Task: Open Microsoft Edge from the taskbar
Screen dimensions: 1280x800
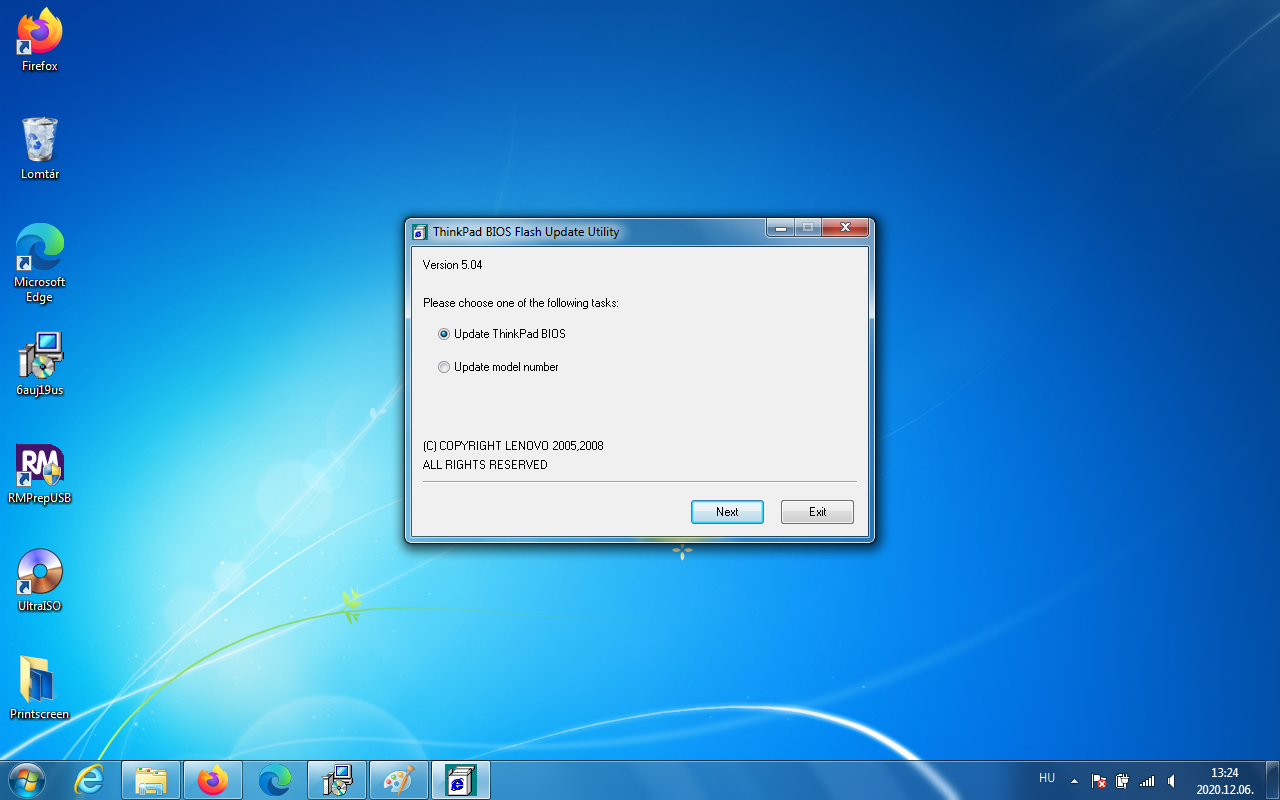Action: click(275, 780)
